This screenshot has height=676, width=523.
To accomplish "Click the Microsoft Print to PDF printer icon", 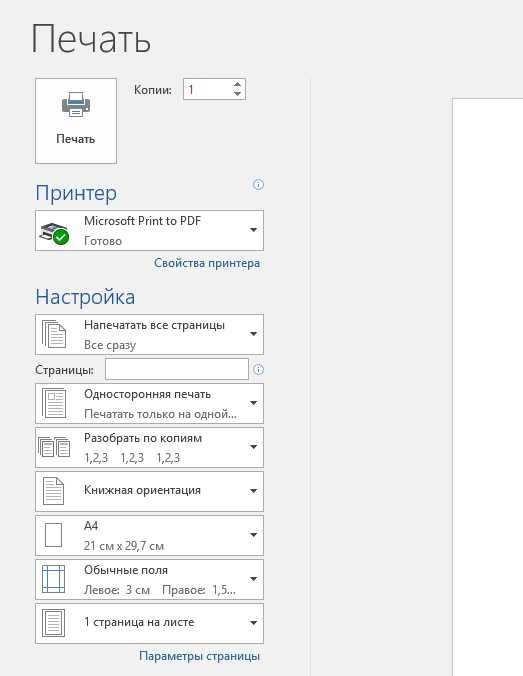I will (54, 233).
